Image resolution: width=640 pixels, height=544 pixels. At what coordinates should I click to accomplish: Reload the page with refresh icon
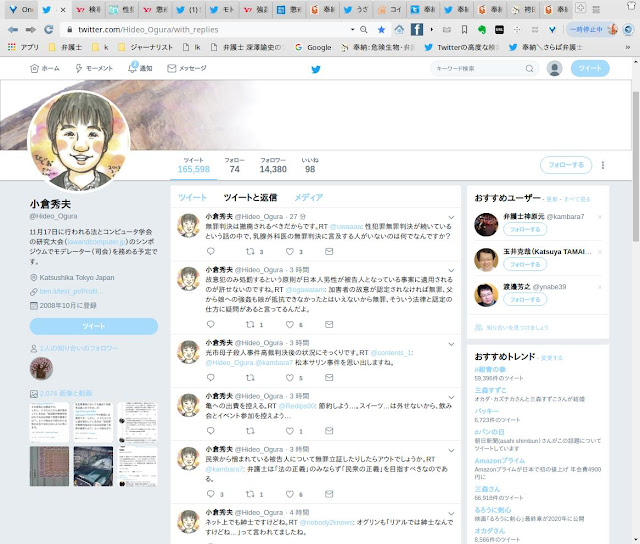[x=49, y=29]
